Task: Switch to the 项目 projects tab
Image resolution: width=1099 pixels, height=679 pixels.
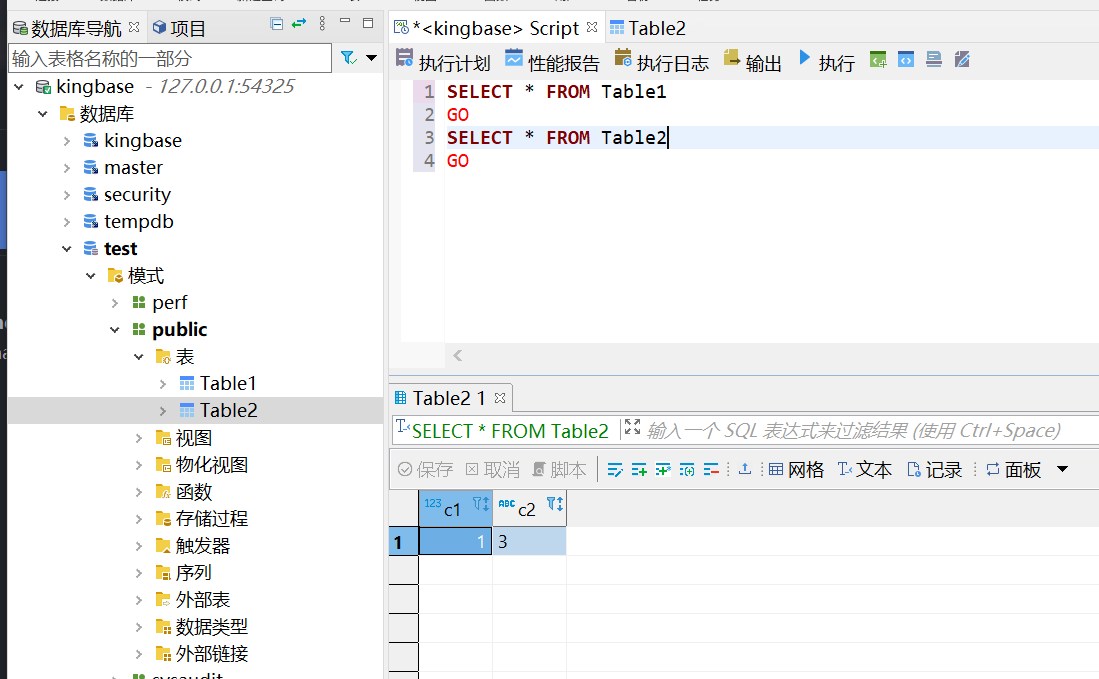Action: tap(179, 29)
